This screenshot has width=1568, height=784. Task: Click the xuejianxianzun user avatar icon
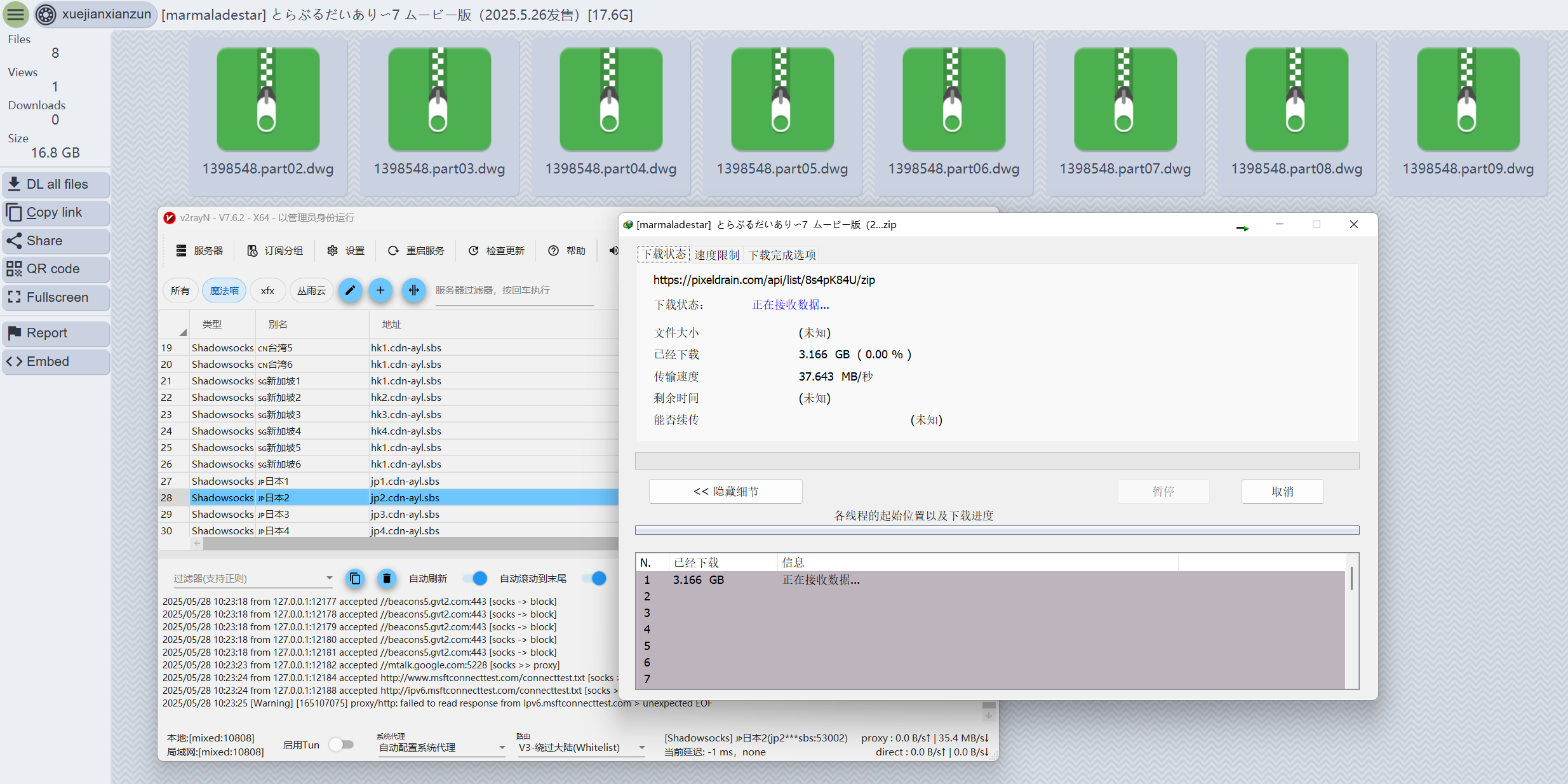point(46,15)
